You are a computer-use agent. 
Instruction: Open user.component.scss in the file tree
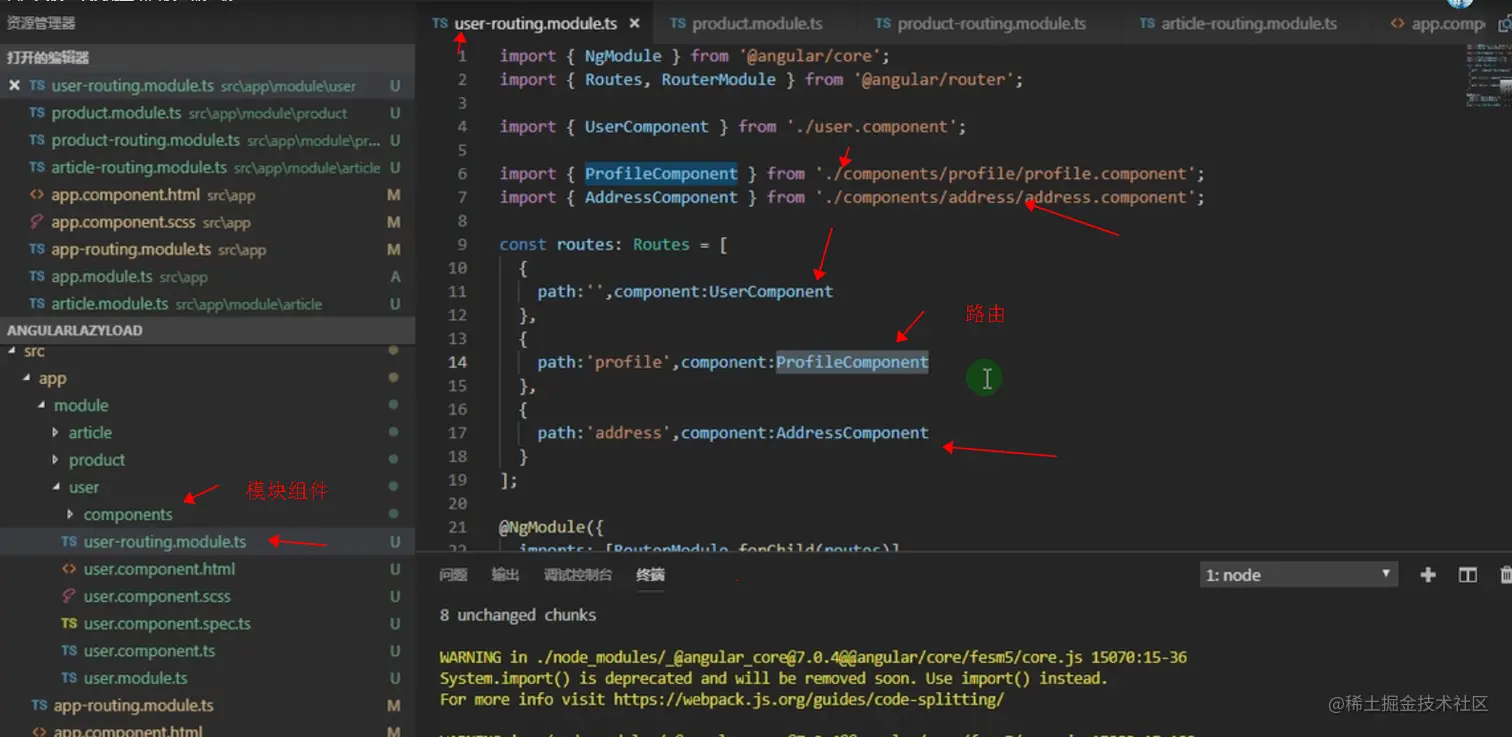tap(207, 596)
